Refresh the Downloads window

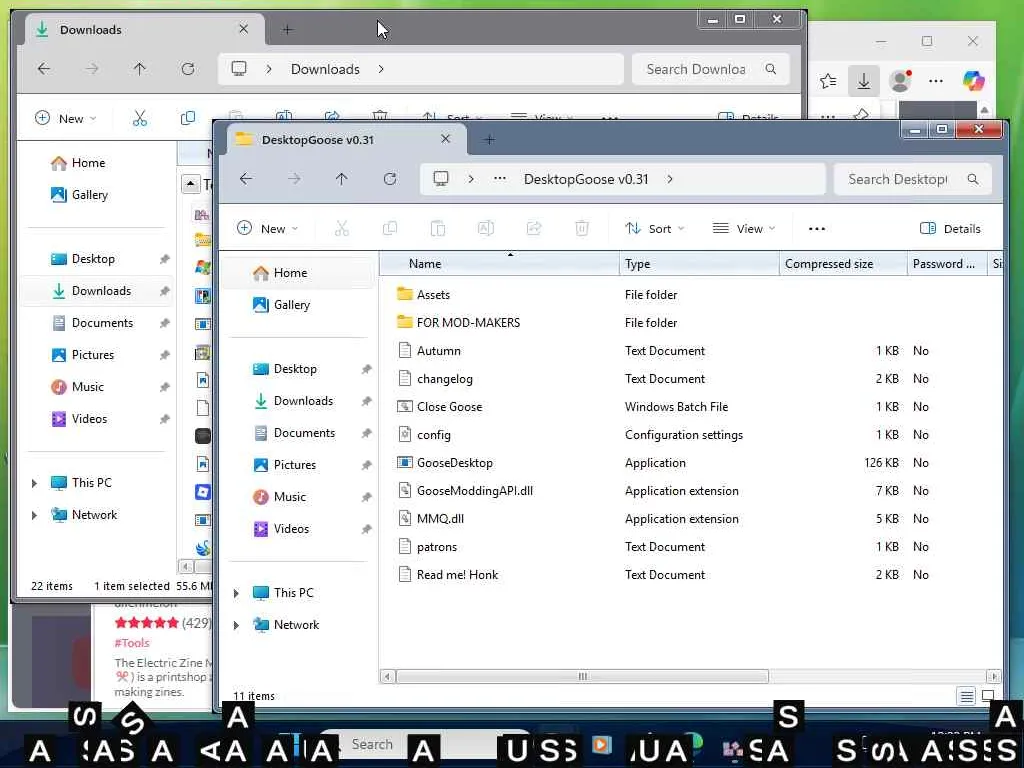point(188,69)
